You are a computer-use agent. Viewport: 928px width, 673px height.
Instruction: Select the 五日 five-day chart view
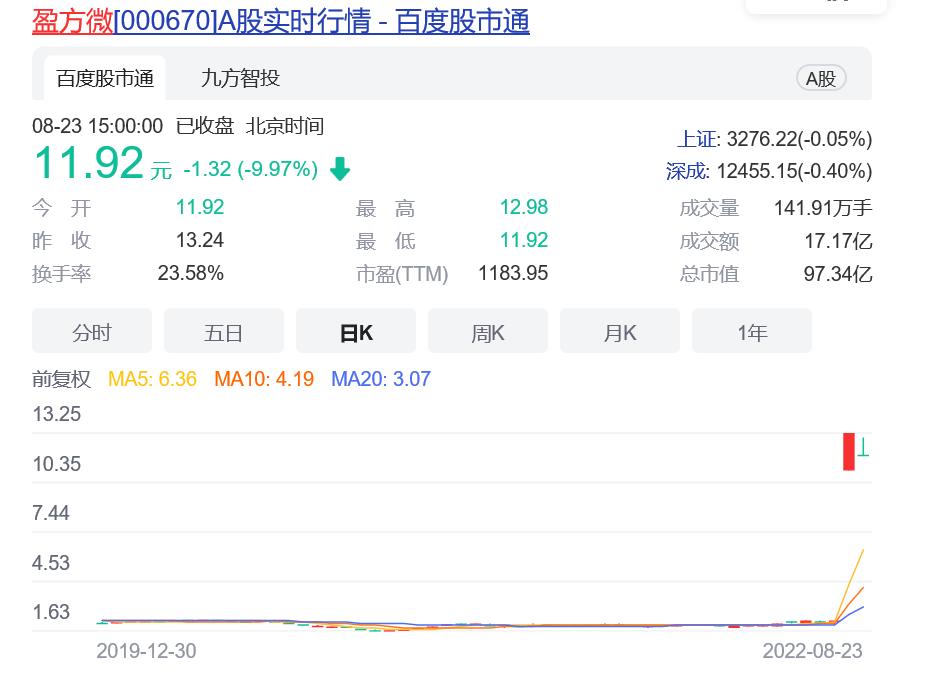pos(223,331)
